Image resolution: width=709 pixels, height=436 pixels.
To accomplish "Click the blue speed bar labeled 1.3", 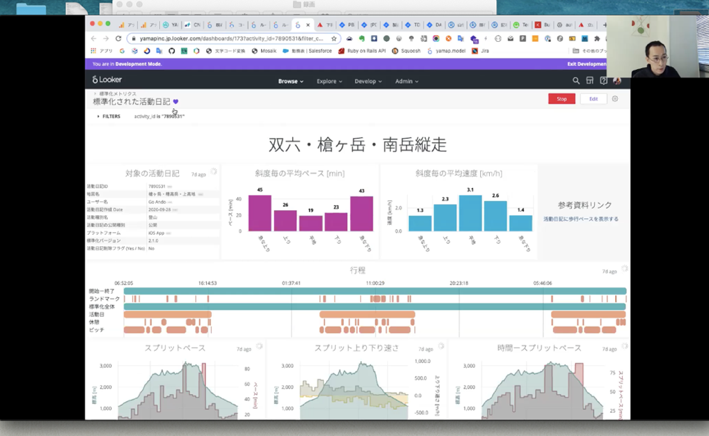I will click(x=420, y=223).
